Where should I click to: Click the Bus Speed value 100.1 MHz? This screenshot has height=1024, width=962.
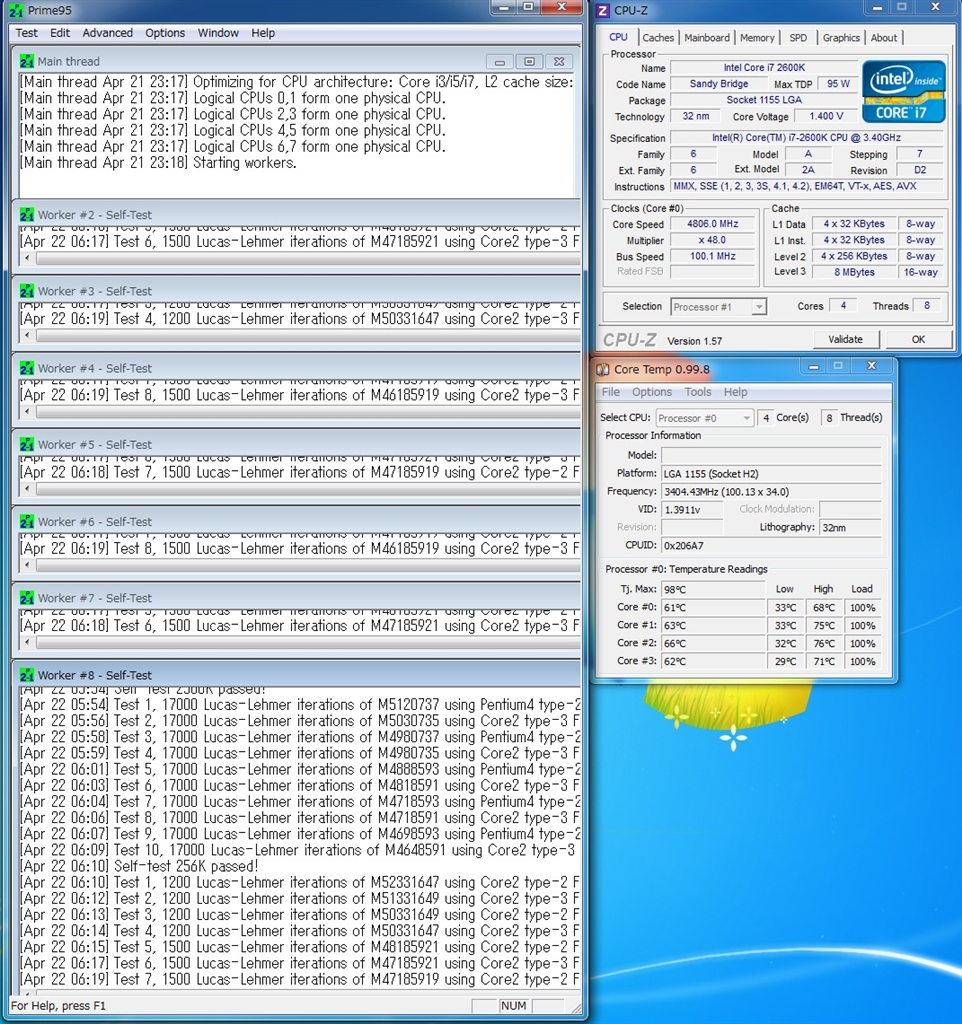(x=713, y=257)
